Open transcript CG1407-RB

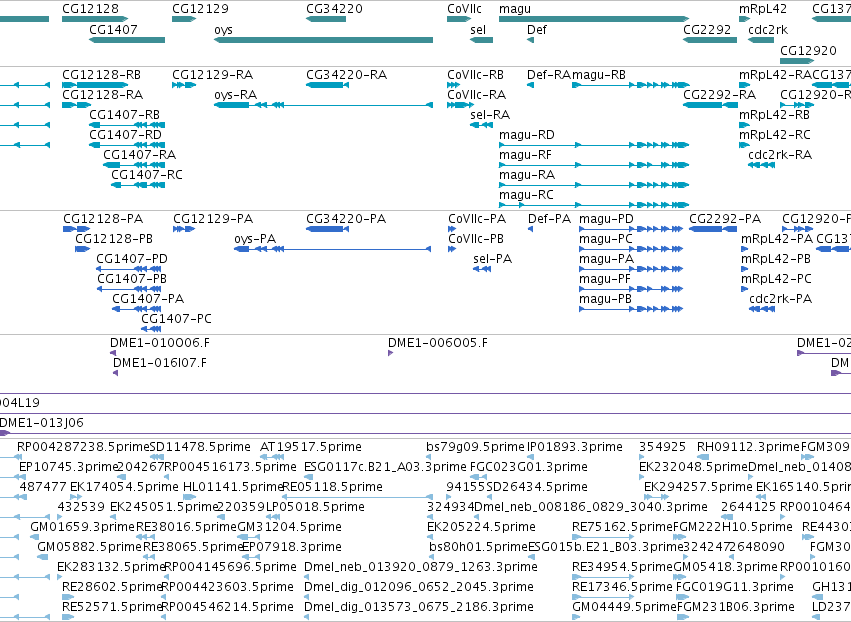(125, 115)
